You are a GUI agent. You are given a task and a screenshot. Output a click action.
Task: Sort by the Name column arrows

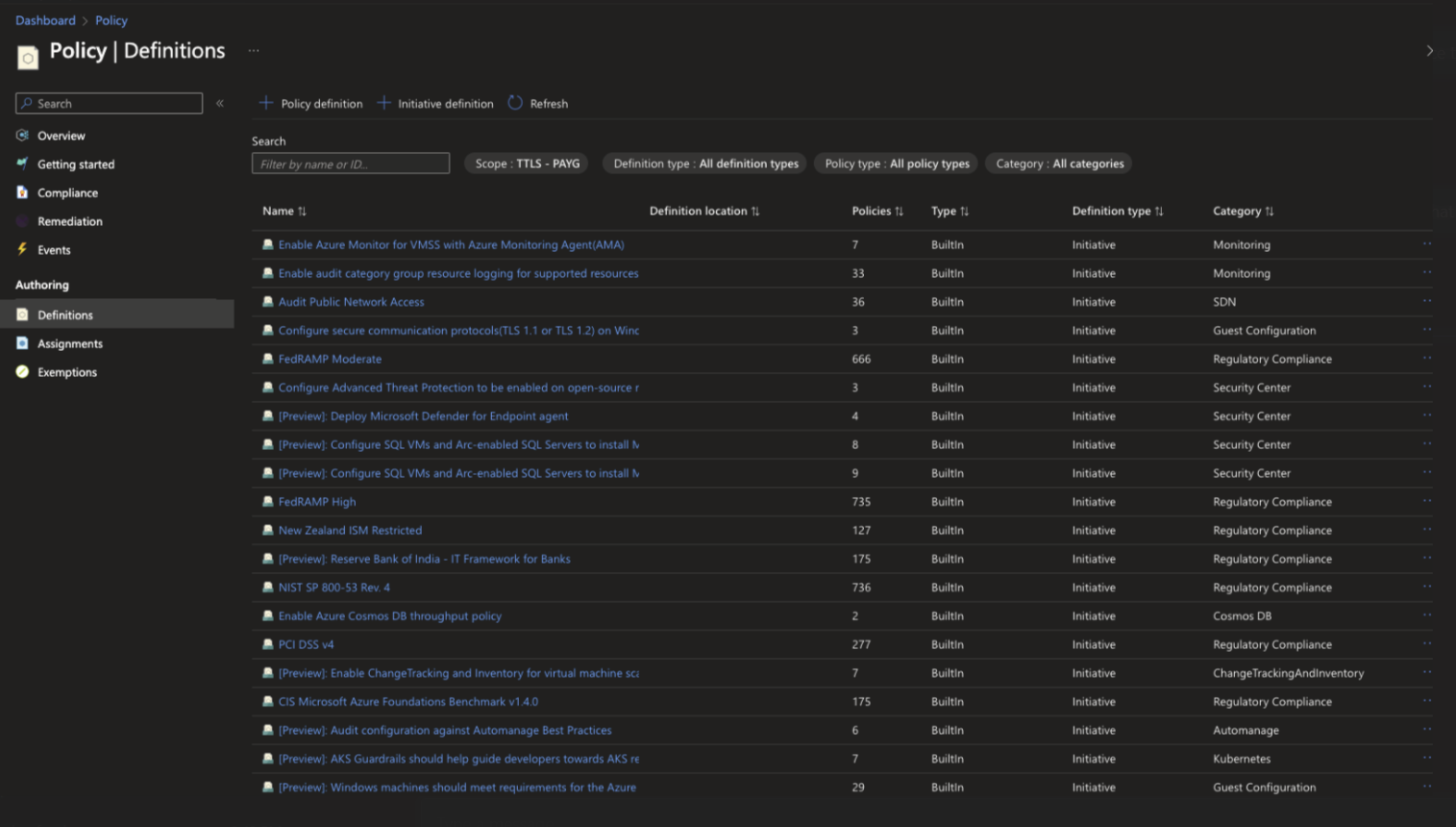[302, 212]
